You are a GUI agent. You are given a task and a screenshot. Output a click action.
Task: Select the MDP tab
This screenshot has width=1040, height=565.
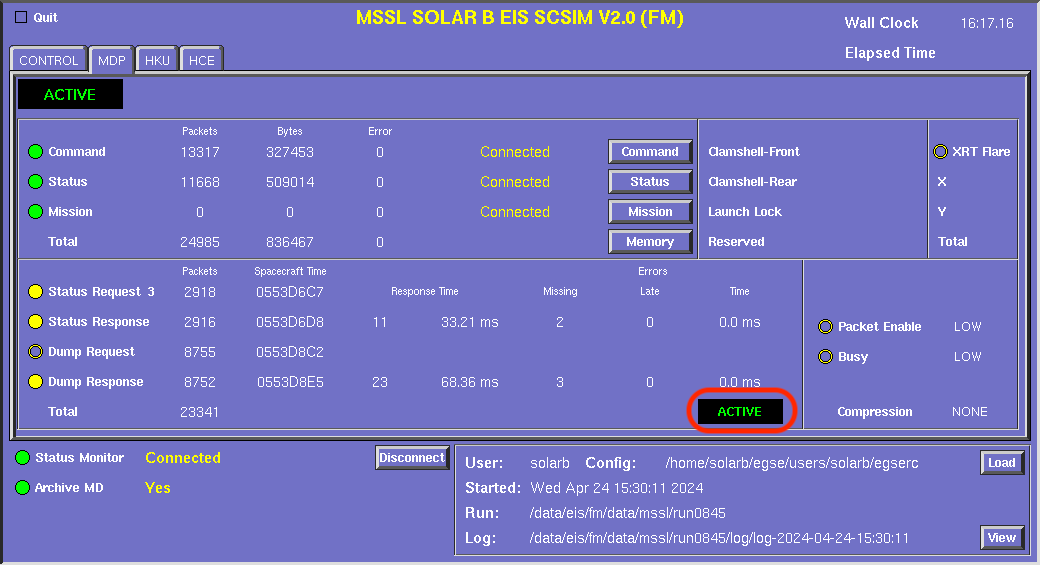(111, 60)
